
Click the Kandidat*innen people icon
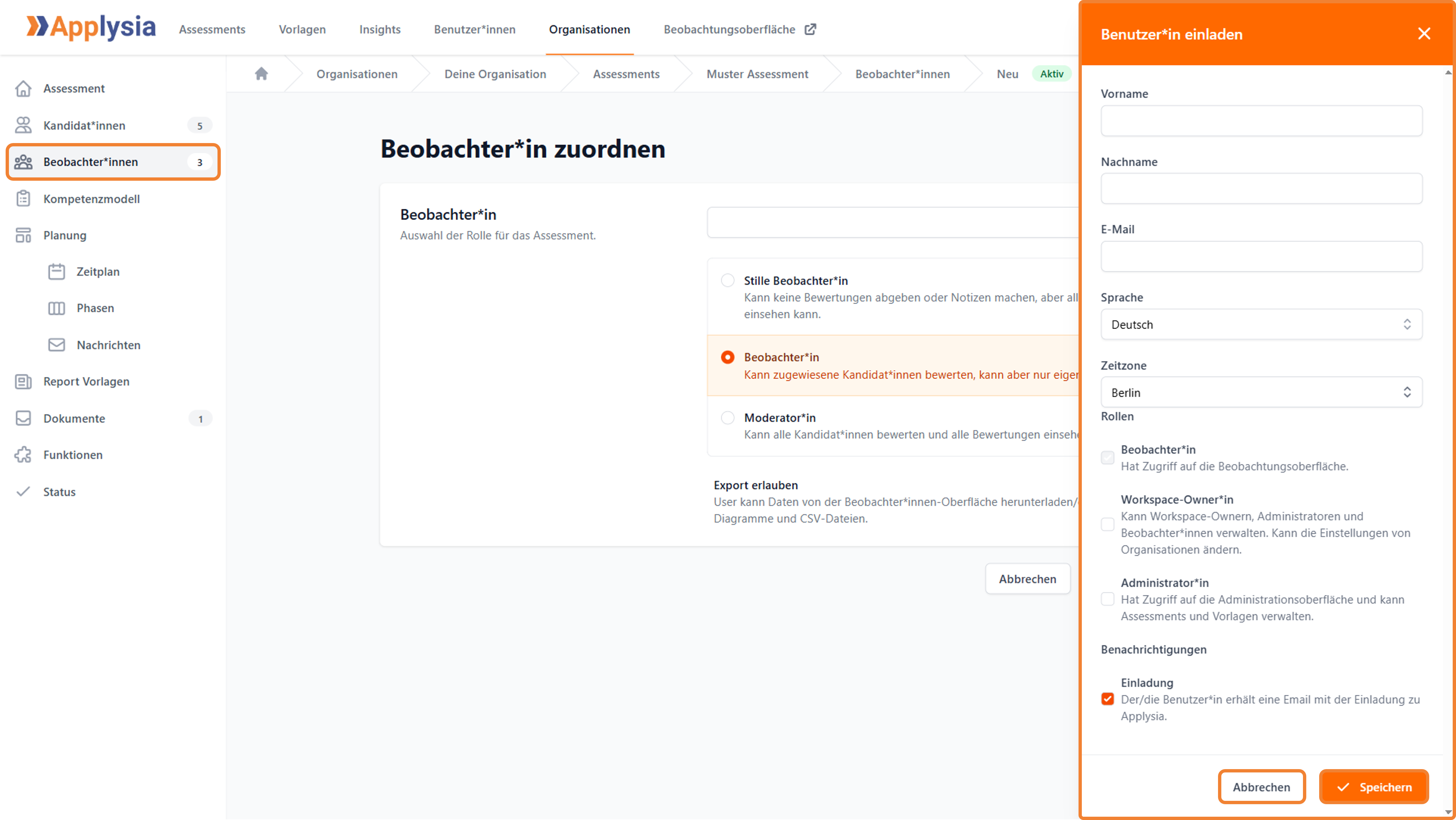click(23, 126)
